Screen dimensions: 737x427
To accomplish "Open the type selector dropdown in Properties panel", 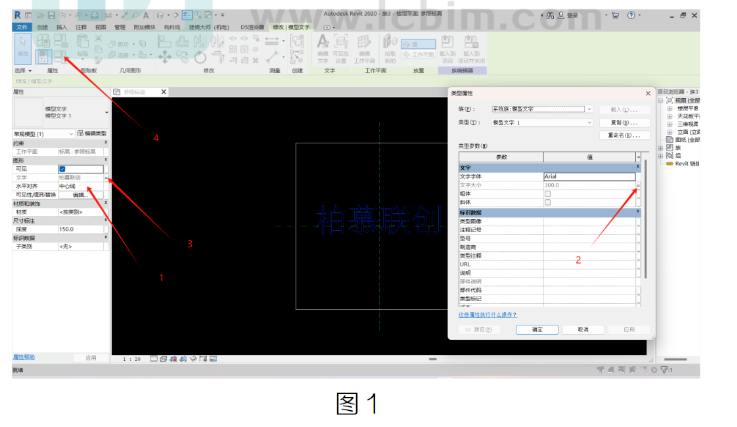I will (x=107, y=113).
